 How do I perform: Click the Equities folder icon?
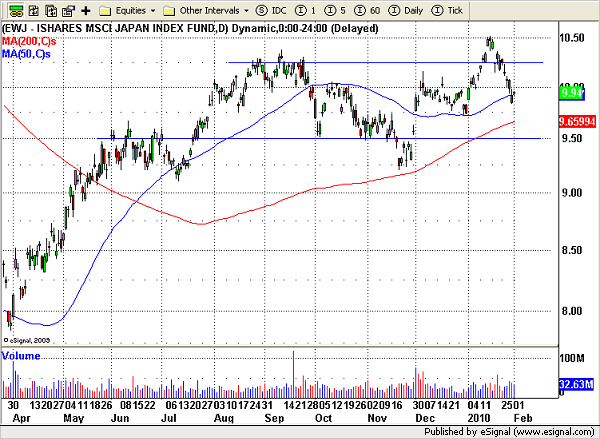(105, 11)
